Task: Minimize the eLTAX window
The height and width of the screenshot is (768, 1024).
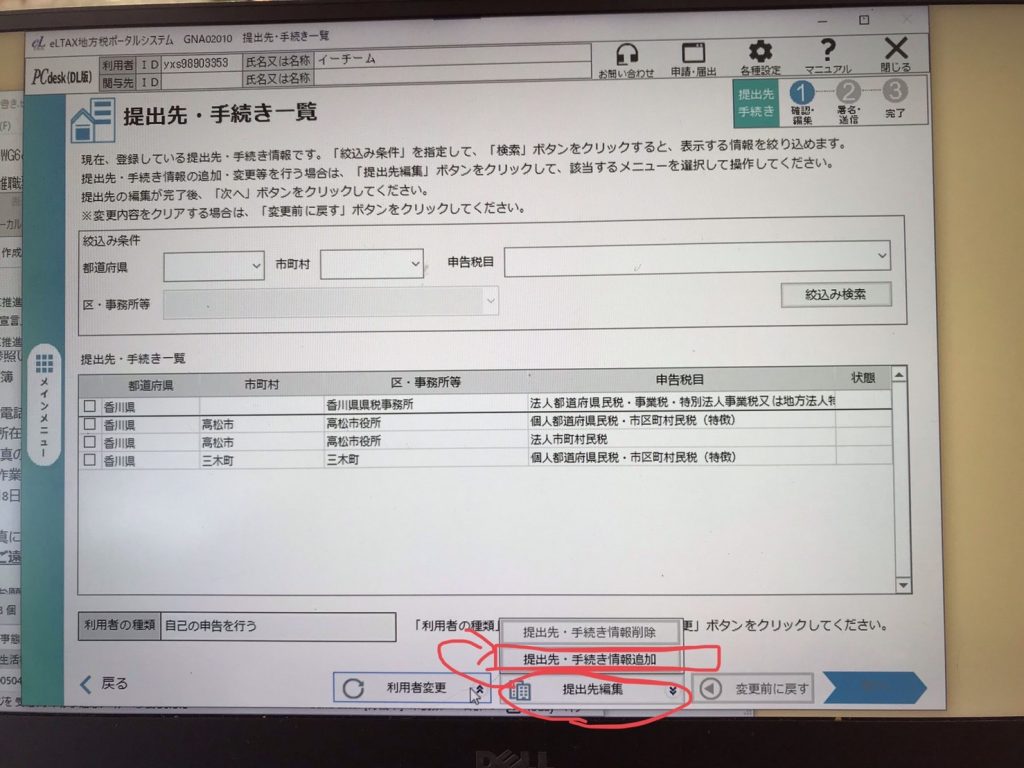Action: pyautogui.click(x=822, y=22)
